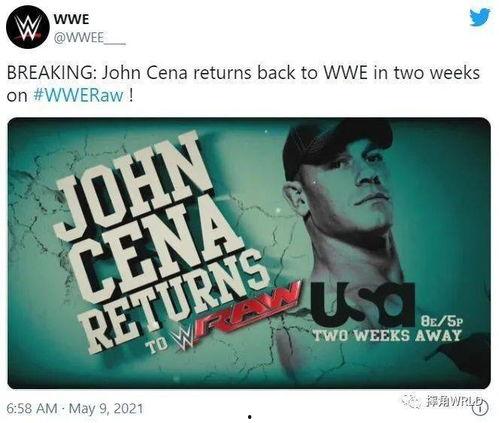Image resolution: width=499 pixels, height=423 pixels.
Task: Click the May 9, 2021 date
Action: click(x=106, y=408)
